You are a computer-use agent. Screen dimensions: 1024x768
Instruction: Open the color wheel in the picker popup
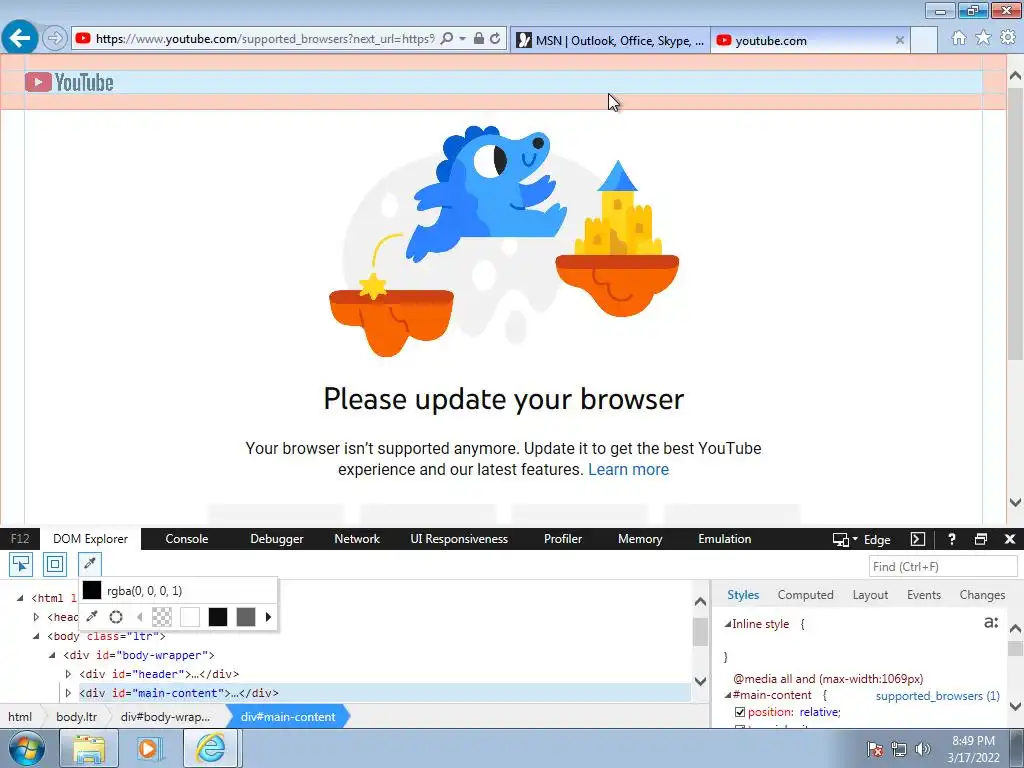pyautogui.click(x=116, y=616)
